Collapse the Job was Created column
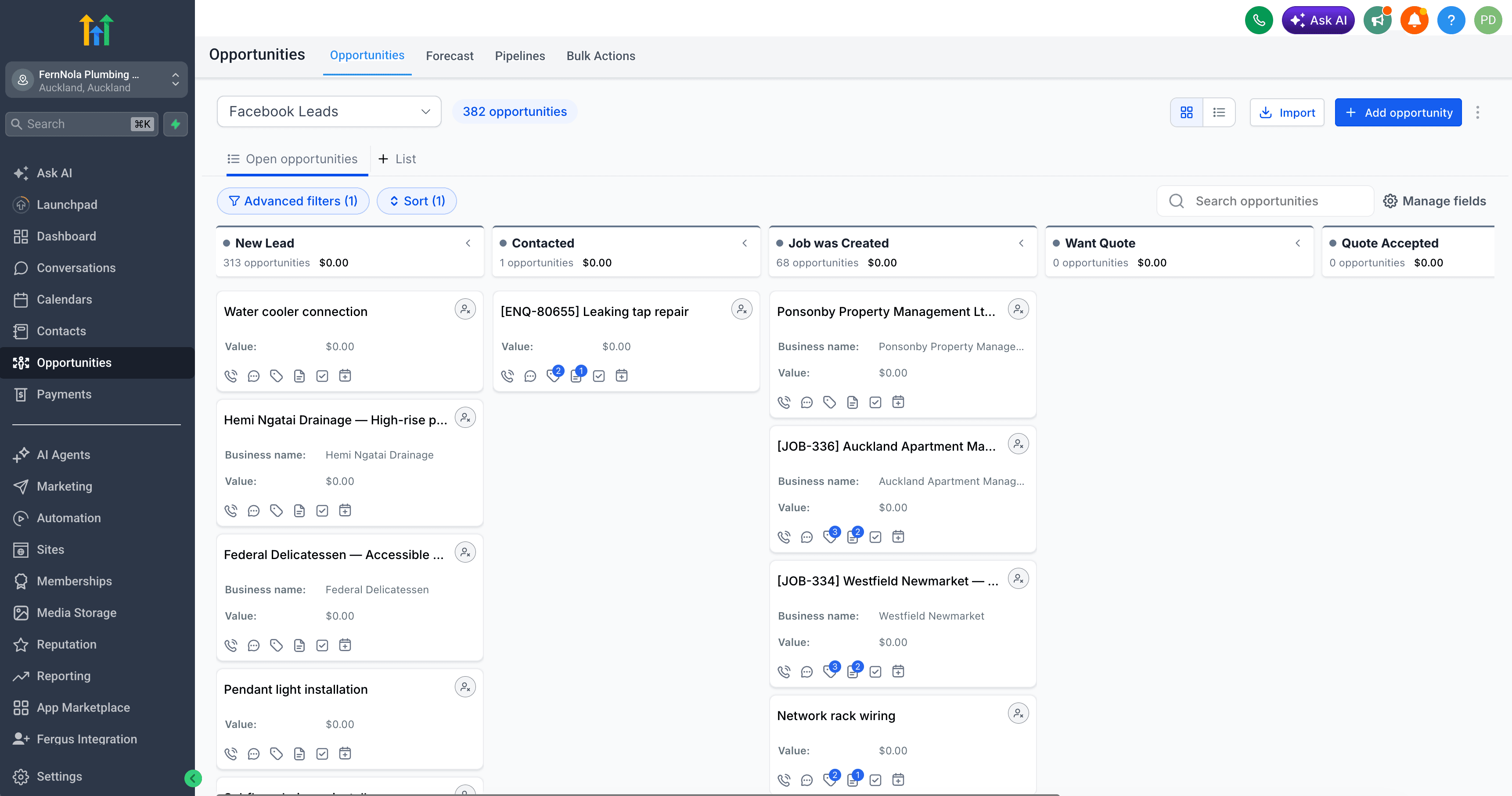This screenshot has width=1512, height=796. [x=1021, y=244]
